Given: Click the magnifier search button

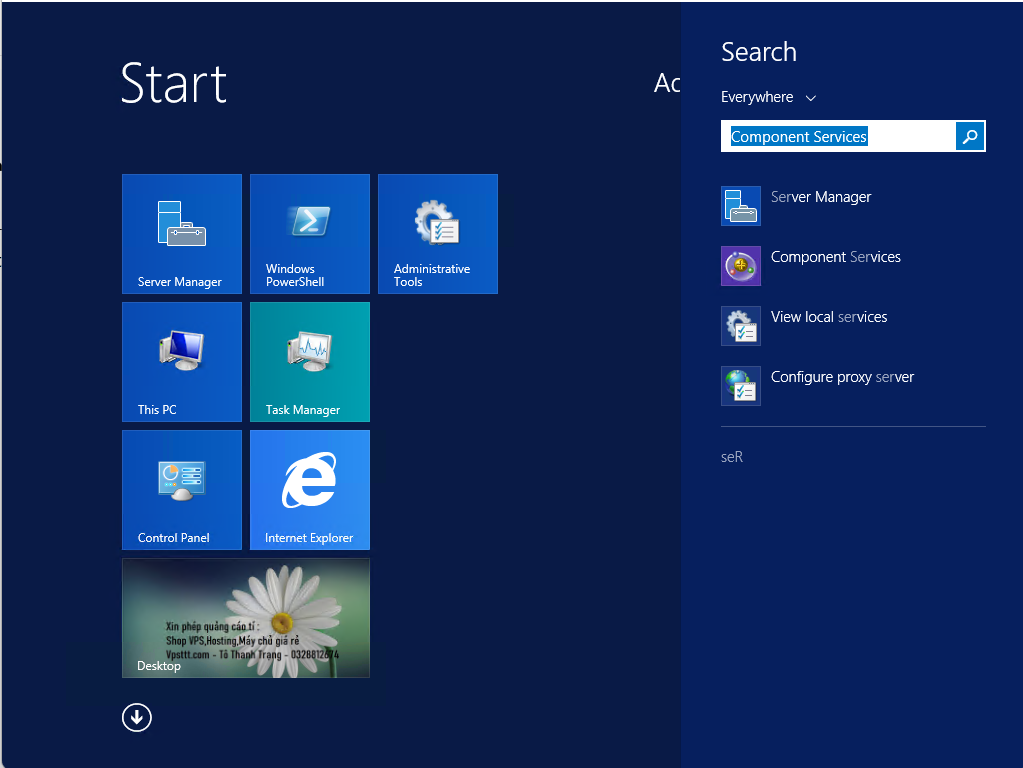Looking at the screenshot, I should point(970,136).
